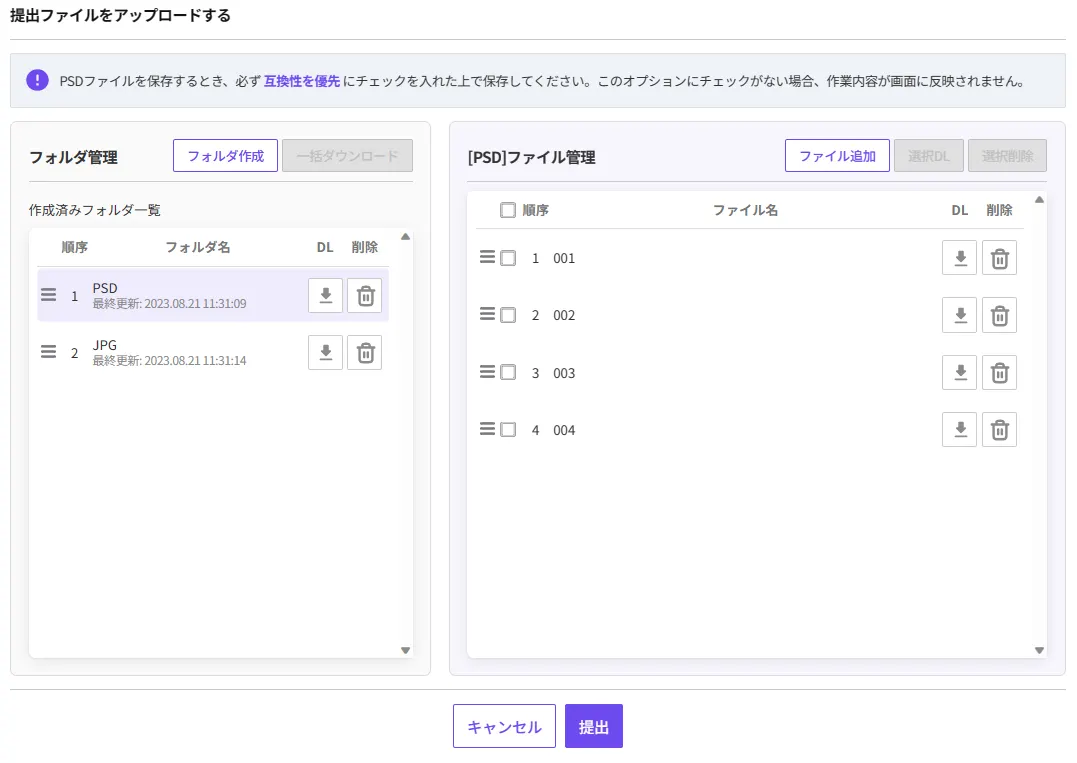Check the box for file 003
This screenshot has width=1077, height=763.
click(508, 373)
